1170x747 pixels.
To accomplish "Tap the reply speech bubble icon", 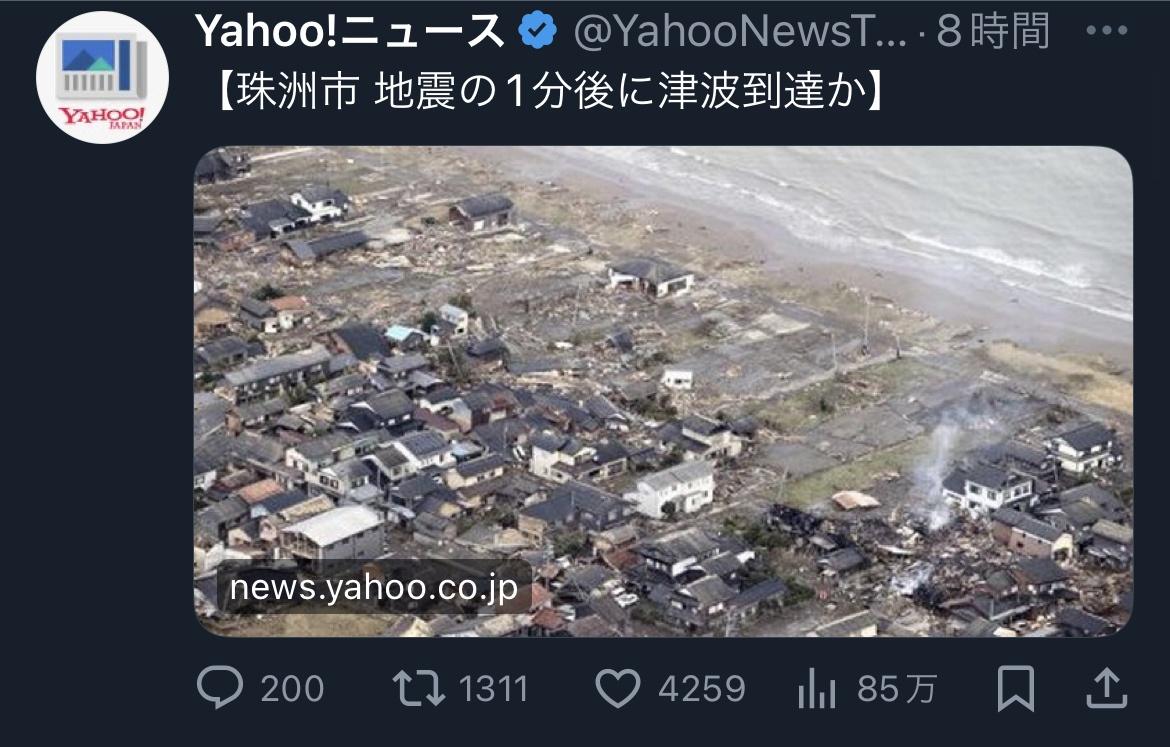I will [x=219, y=687].
